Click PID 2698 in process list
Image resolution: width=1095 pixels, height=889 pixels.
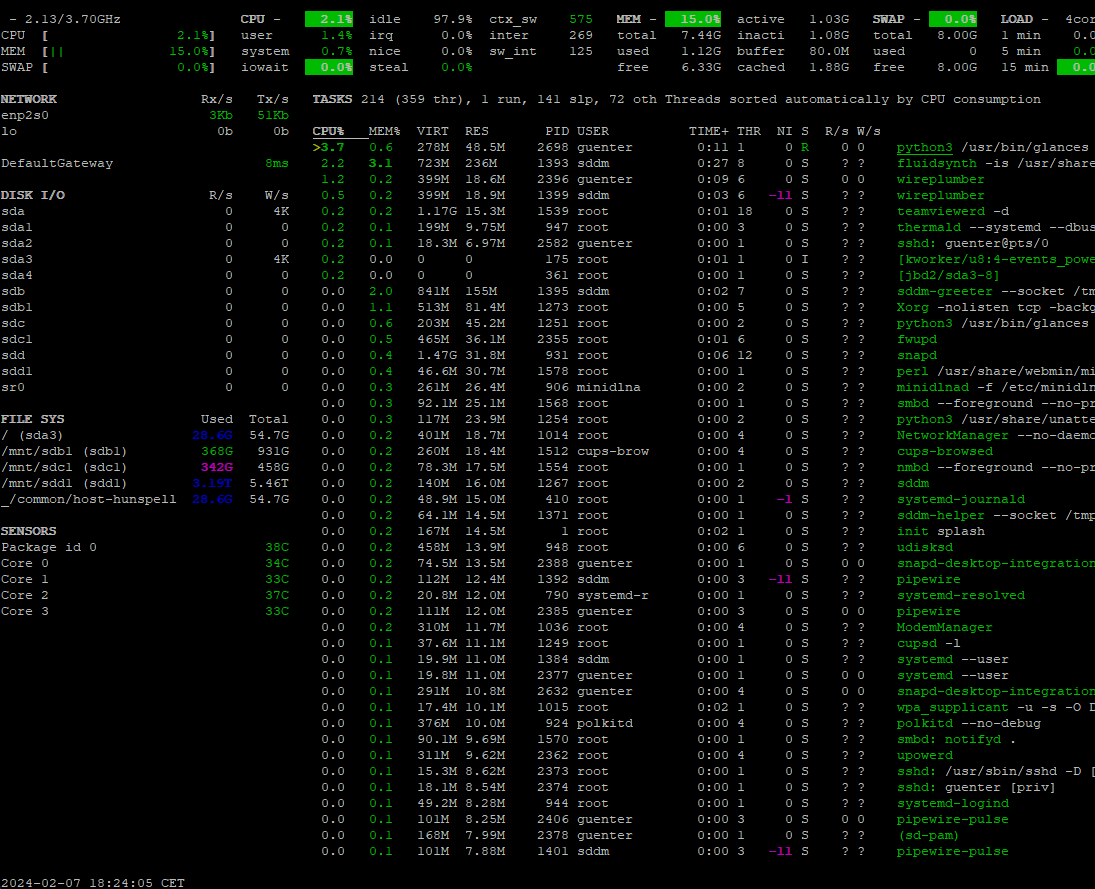tap(553, 147)
